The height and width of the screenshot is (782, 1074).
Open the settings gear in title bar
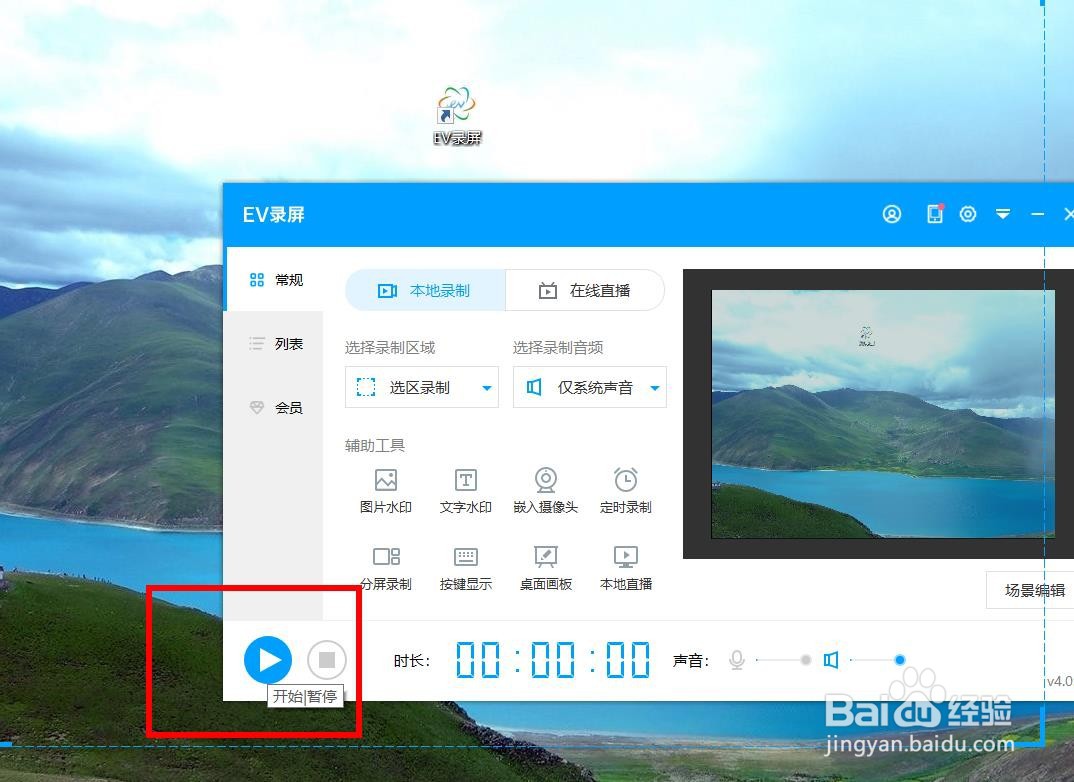(968, 214)
